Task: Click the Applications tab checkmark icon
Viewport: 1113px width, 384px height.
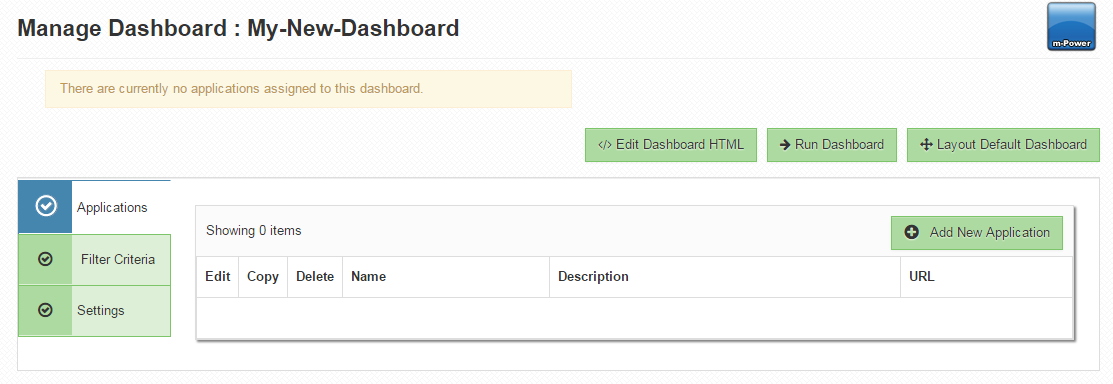Action: click(x=46, y=207)
